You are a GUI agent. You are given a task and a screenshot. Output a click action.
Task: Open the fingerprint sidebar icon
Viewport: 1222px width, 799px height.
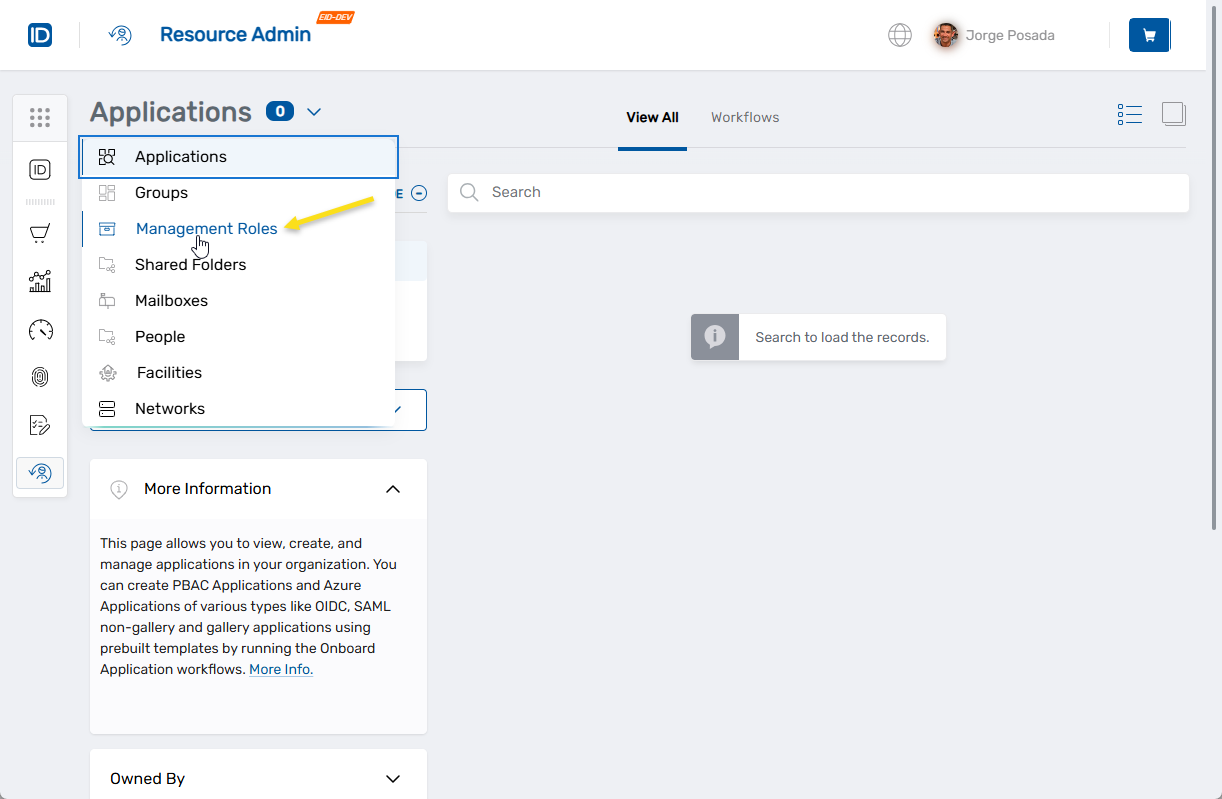coord(40,377)
